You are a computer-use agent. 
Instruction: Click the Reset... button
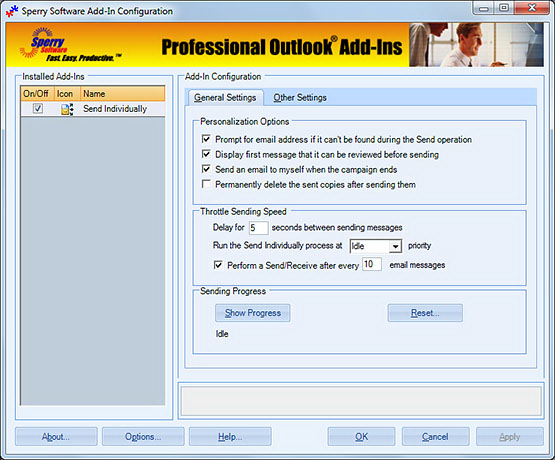pyautogui.click(x=425, y=313)
